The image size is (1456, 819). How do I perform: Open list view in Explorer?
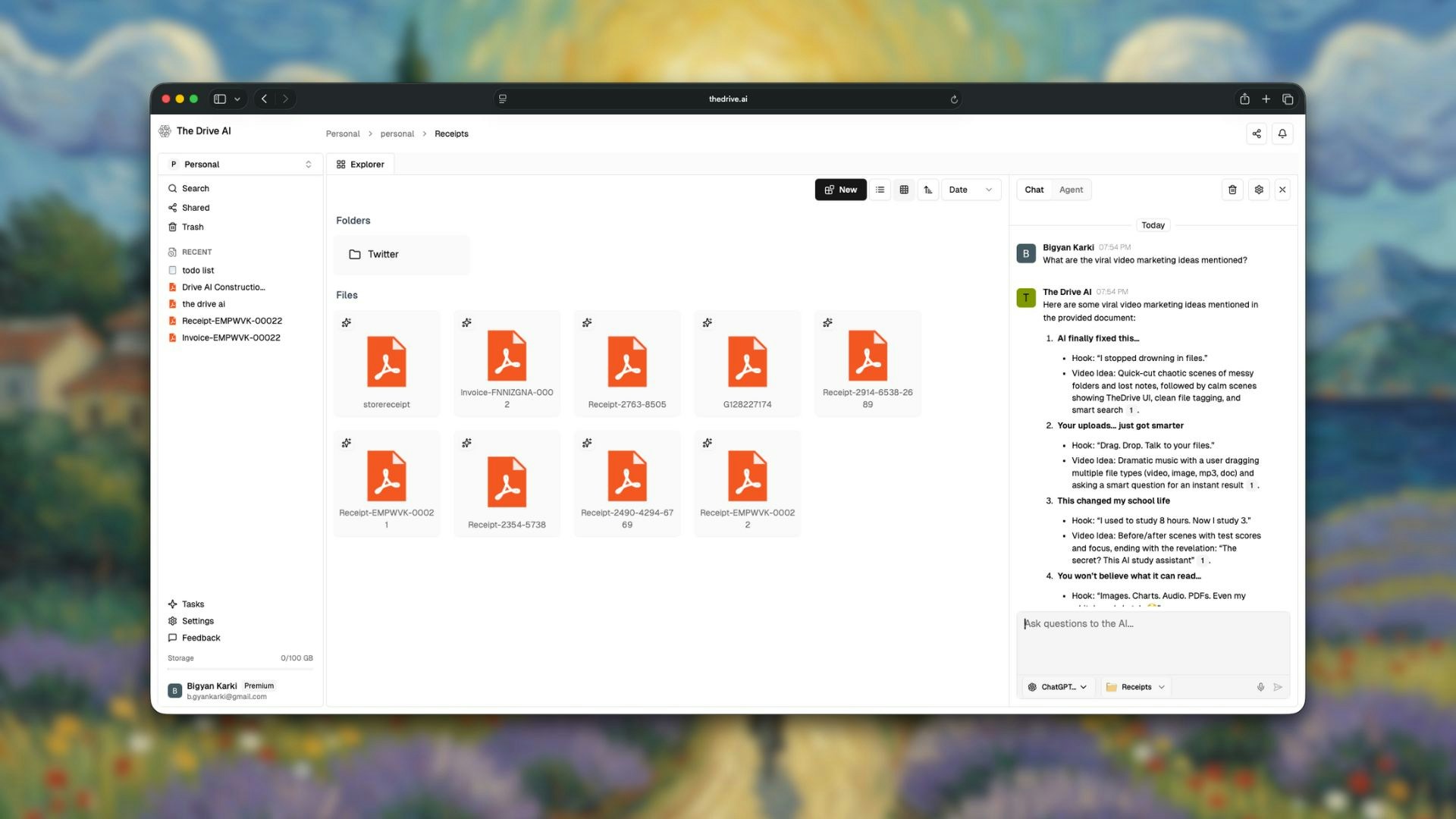pos(879,190)
